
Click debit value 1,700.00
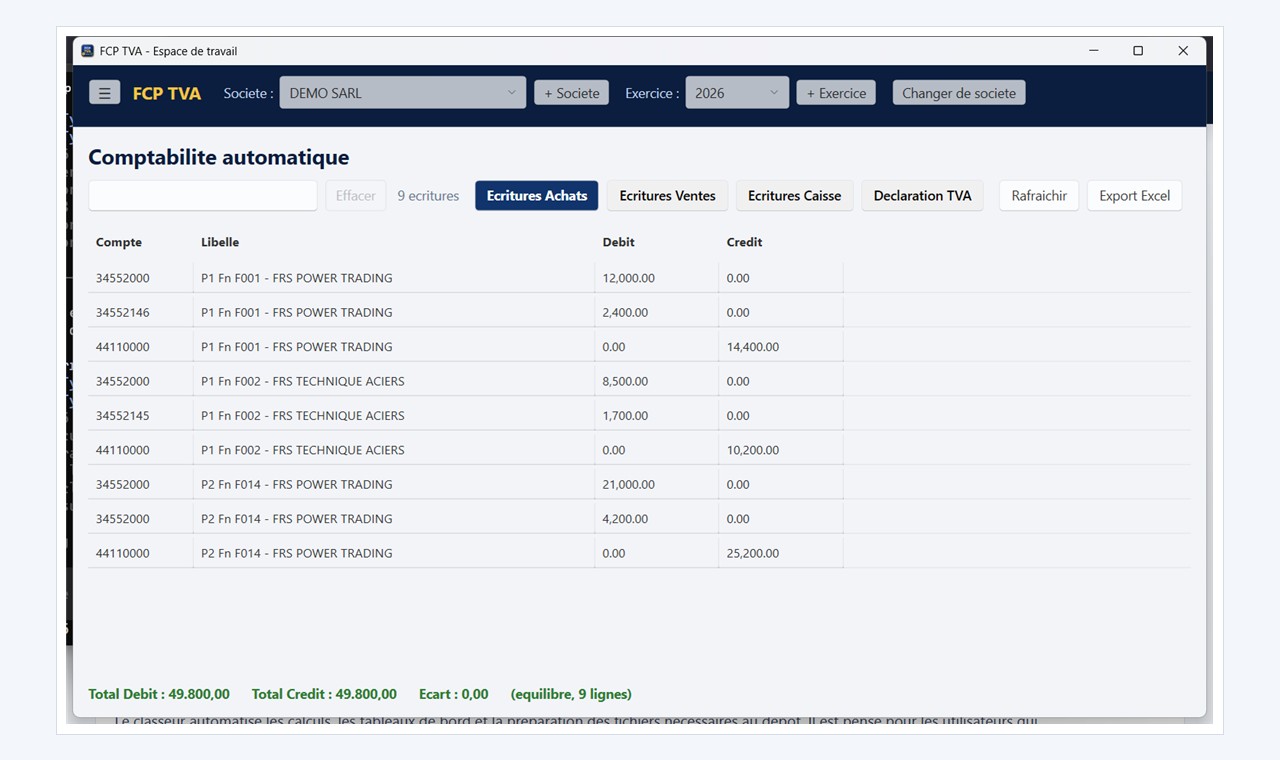click(625, 415)
